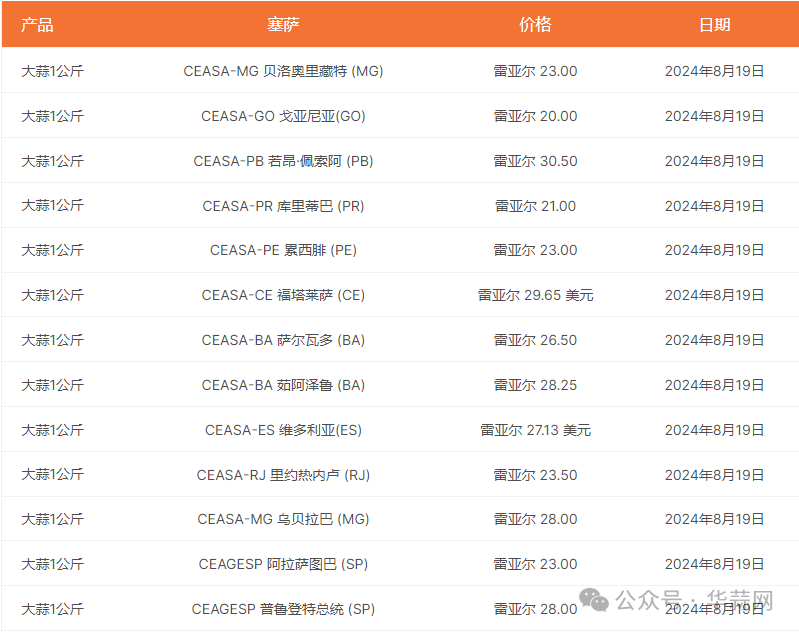Image resolution: width=799 pixels, height=632 pixels.
Task: Select the CEAGESP 阿拉萨图巴 (SP) cell
Action: pos(283,564)
